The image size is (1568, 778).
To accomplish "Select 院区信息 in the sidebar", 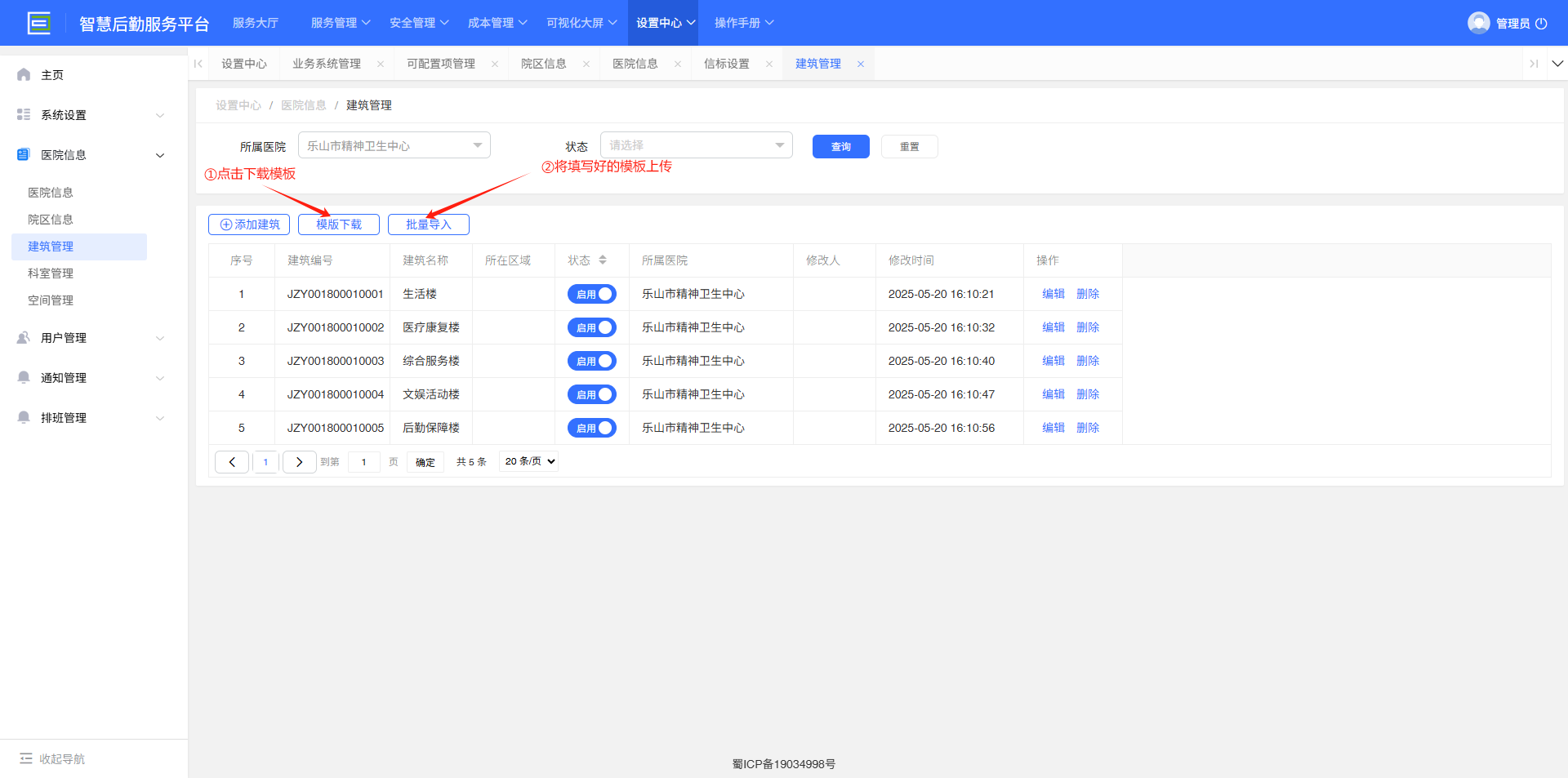I will [x=51, y=220].
